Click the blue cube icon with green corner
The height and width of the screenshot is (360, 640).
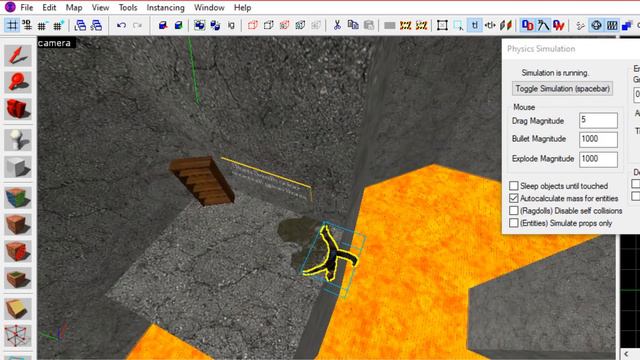pos(178,25)
